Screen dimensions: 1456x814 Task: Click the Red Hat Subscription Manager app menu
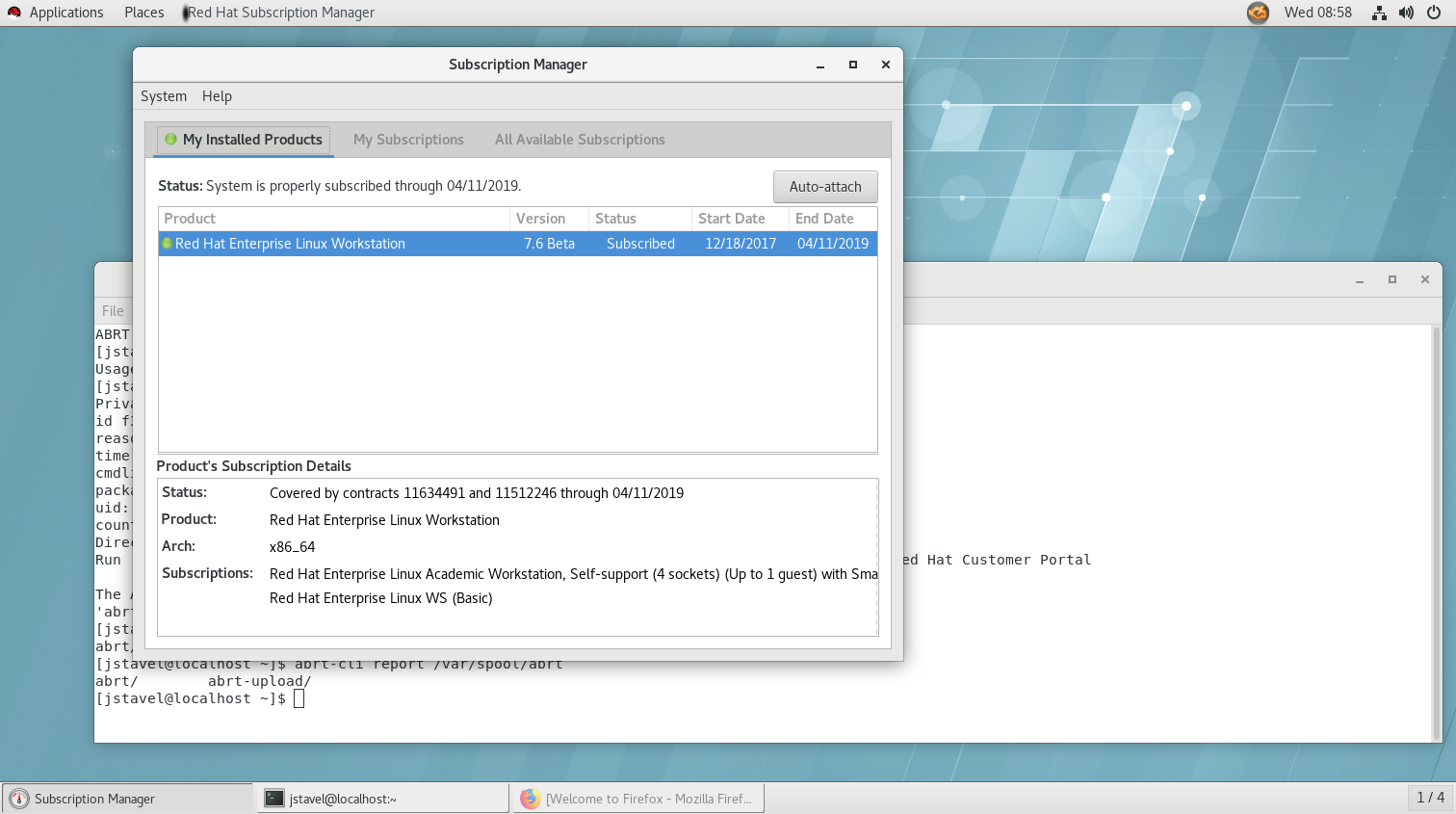tap(281, 13)
